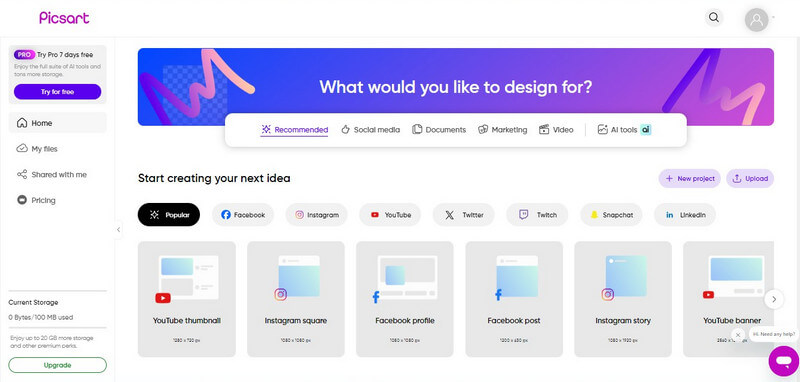Choose the YouTube thumbnail template card
800x382 pixels.
[187, 299]
